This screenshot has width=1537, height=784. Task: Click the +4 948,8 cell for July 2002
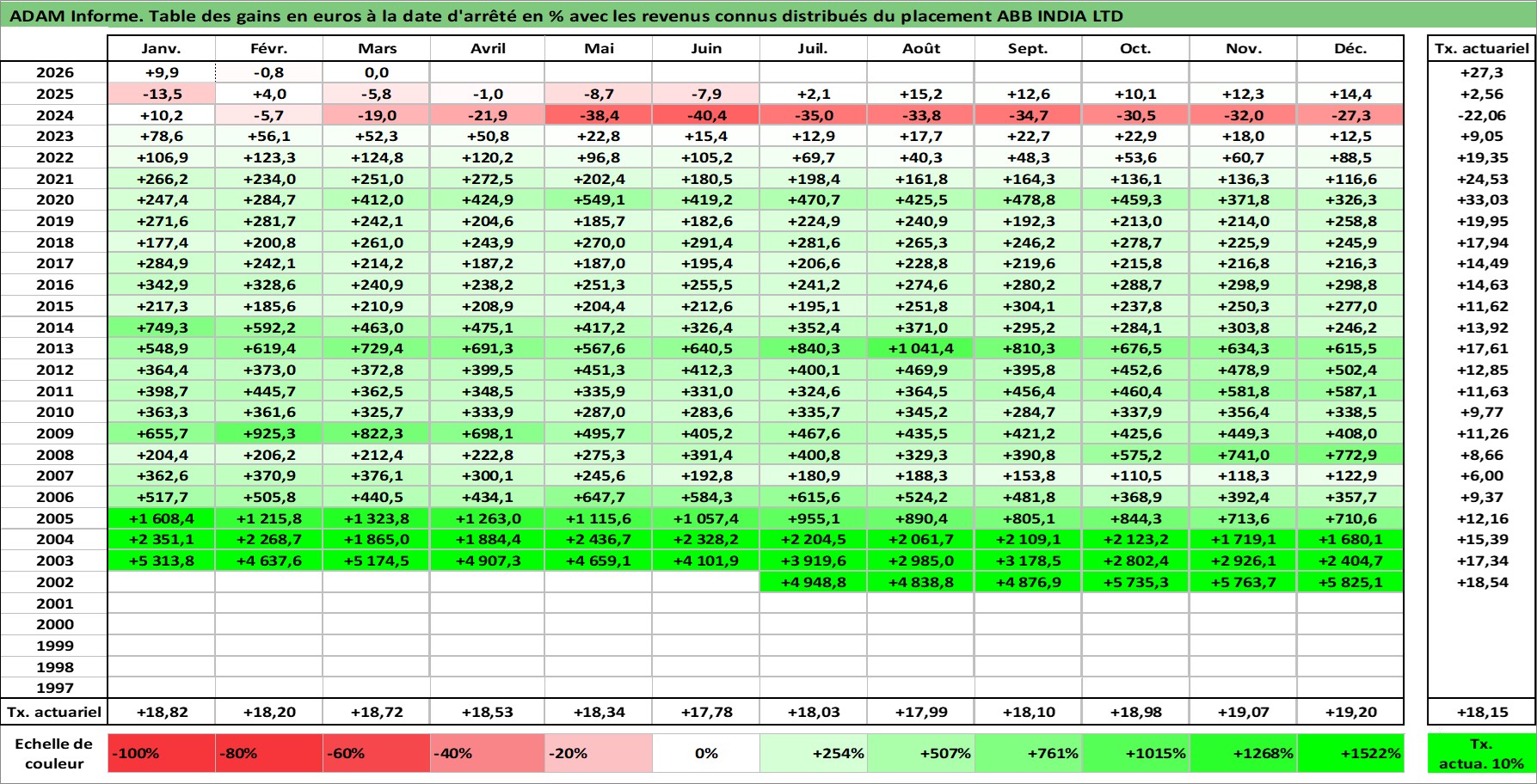[x=814, y=582]
